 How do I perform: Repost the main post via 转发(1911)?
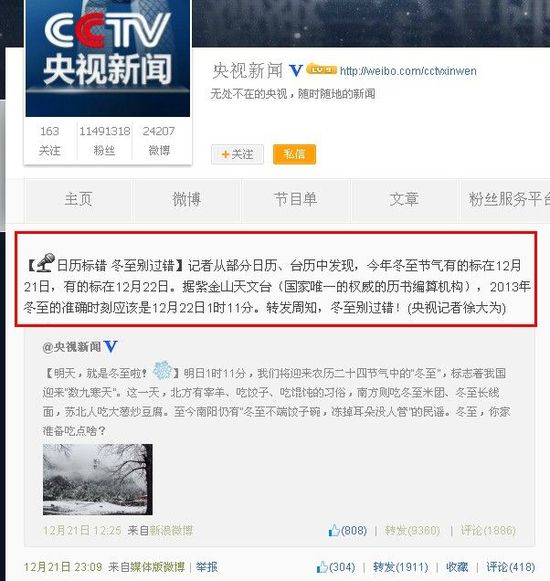pos(400,567)
